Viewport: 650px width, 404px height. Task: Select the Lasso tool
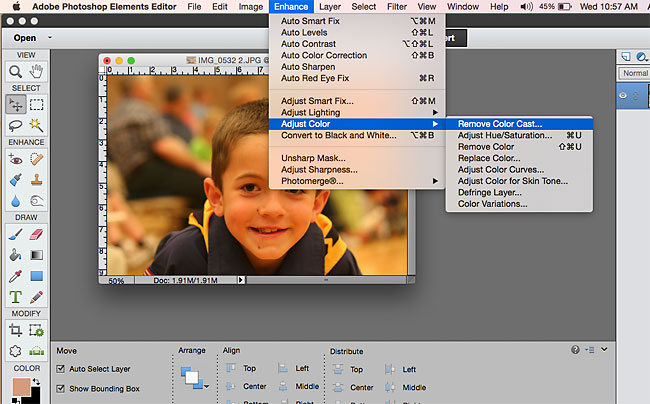click(x=16, y=125)
